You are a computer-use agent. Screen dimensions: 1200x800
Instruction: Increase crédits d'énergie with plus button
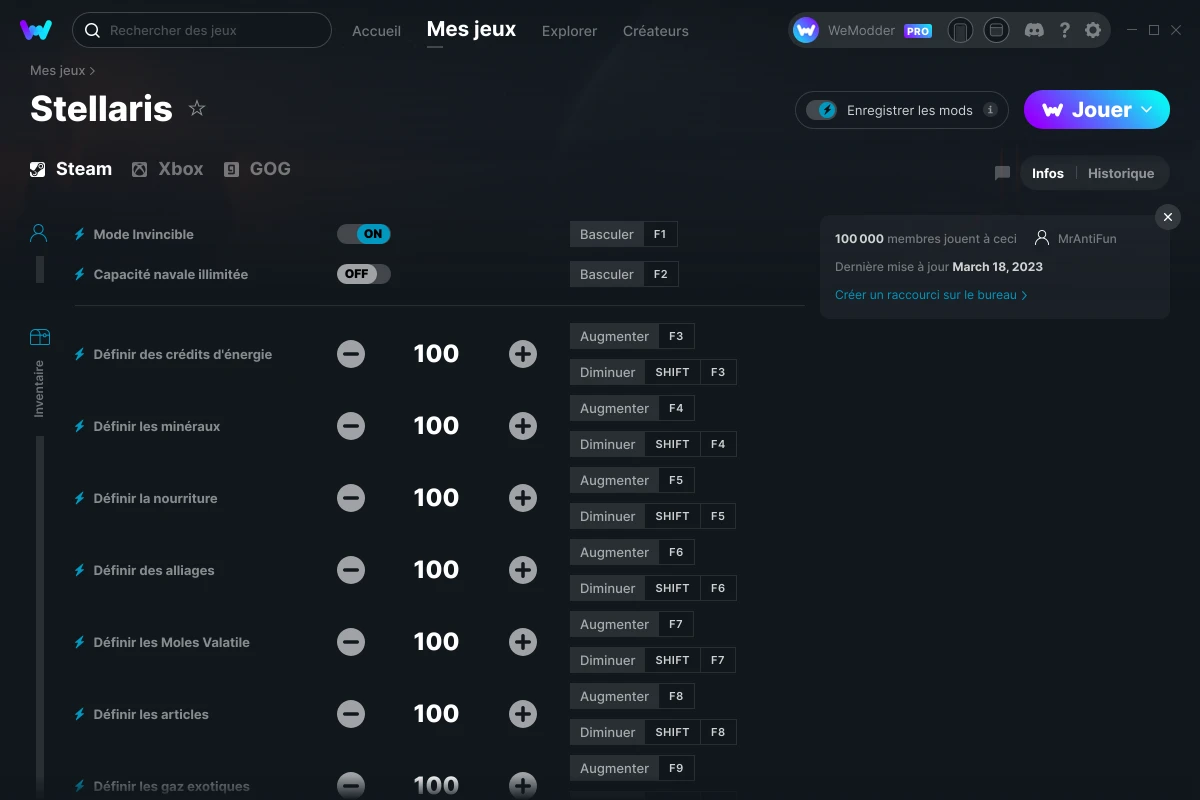pos(523,354)
